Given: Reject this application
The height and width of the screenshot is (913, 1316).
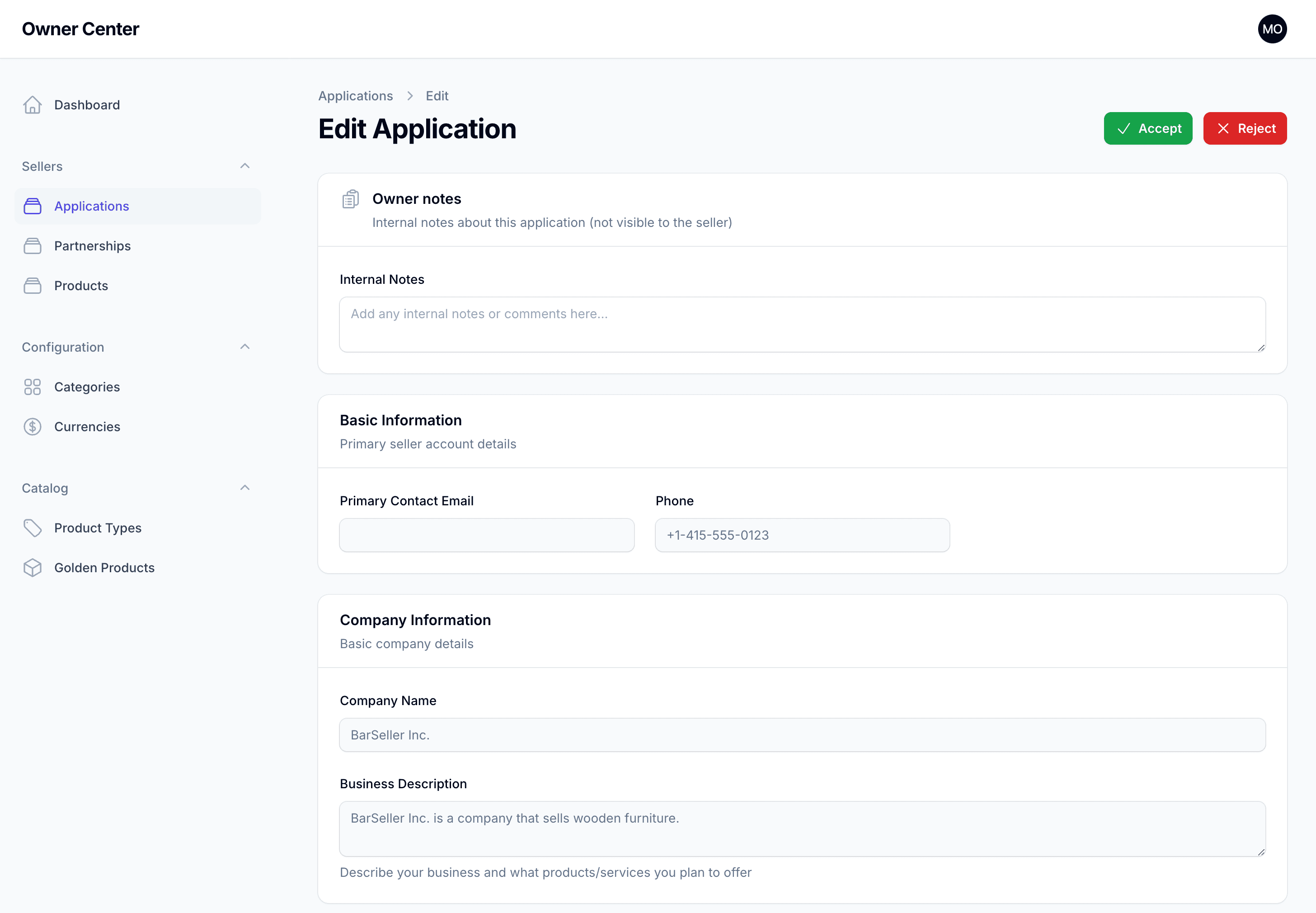Looking at the screenshot, I should [x=1245, y=129].
